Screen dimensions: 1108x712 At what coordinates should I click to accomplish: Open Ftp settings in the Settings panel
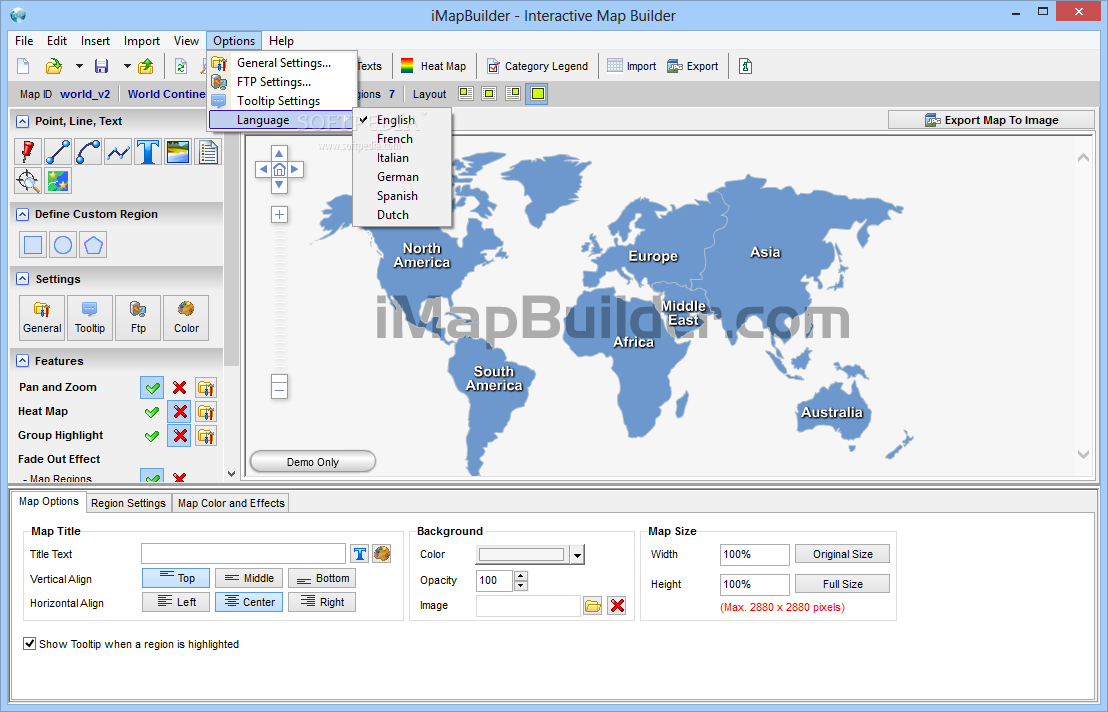click(138, 318)
